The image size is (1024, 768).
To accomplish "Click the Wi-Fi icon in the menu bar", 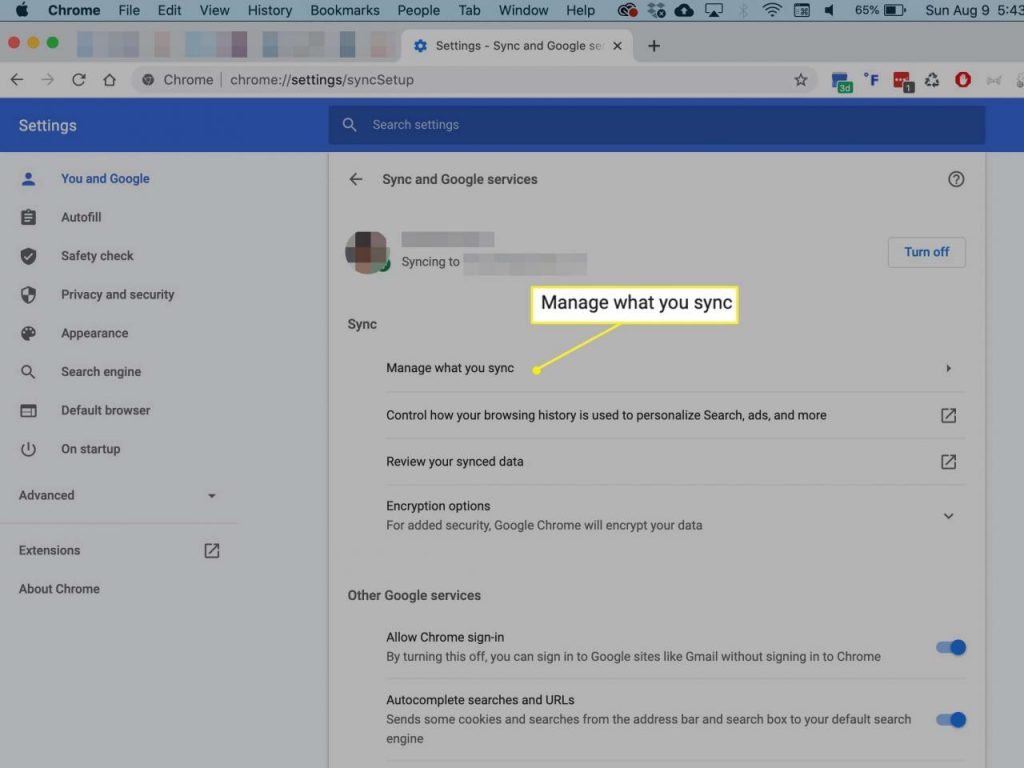I will coord(772,10).
